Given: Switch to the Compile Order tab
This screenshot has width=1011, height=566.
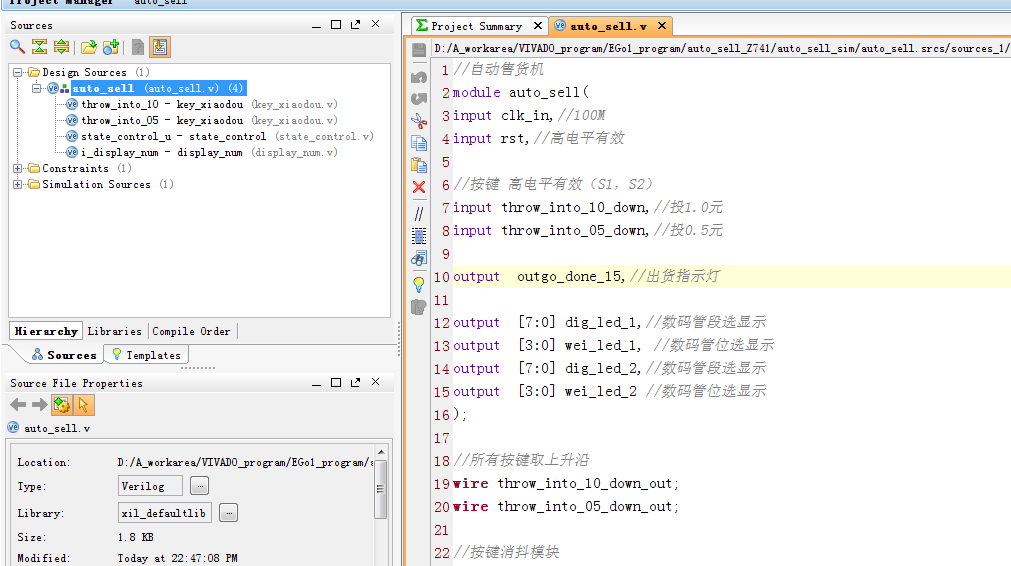Looking at the screenshot, I should [191, 331].
